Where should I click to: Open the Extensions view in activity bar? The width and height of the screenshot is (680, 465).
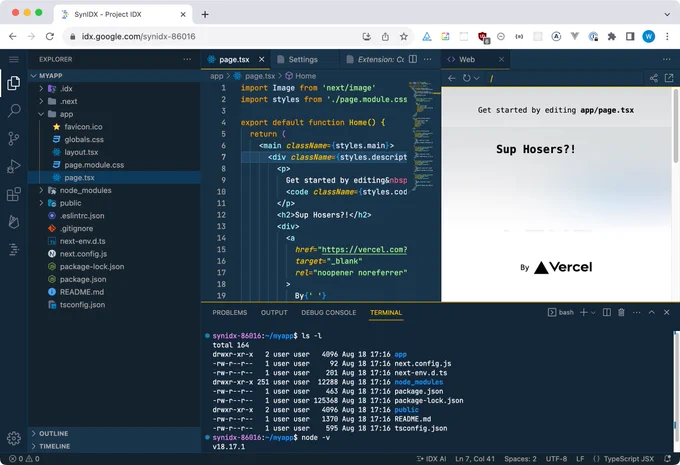13,194
